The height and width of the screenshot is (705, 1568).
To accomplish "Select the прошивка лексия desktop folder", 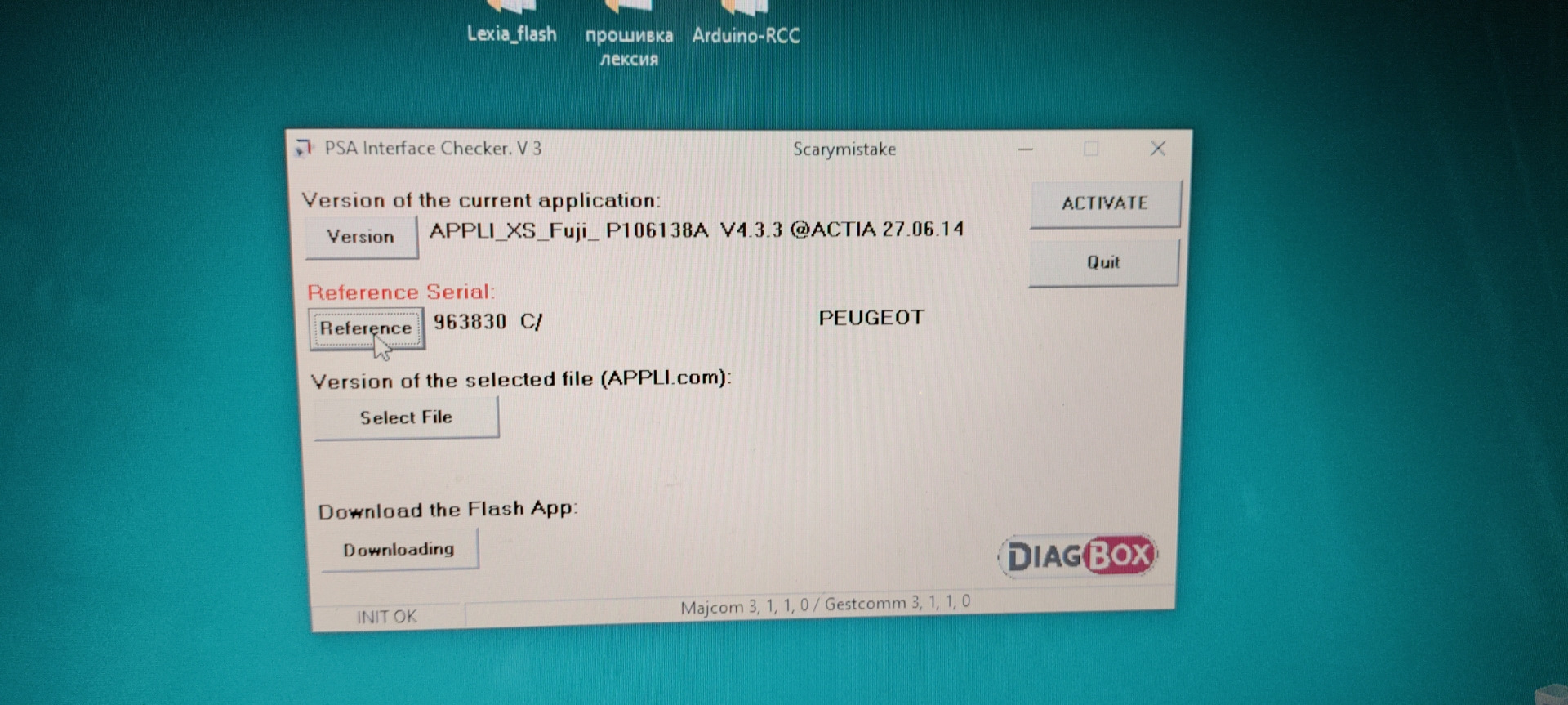I will click(x=629, y=34).
